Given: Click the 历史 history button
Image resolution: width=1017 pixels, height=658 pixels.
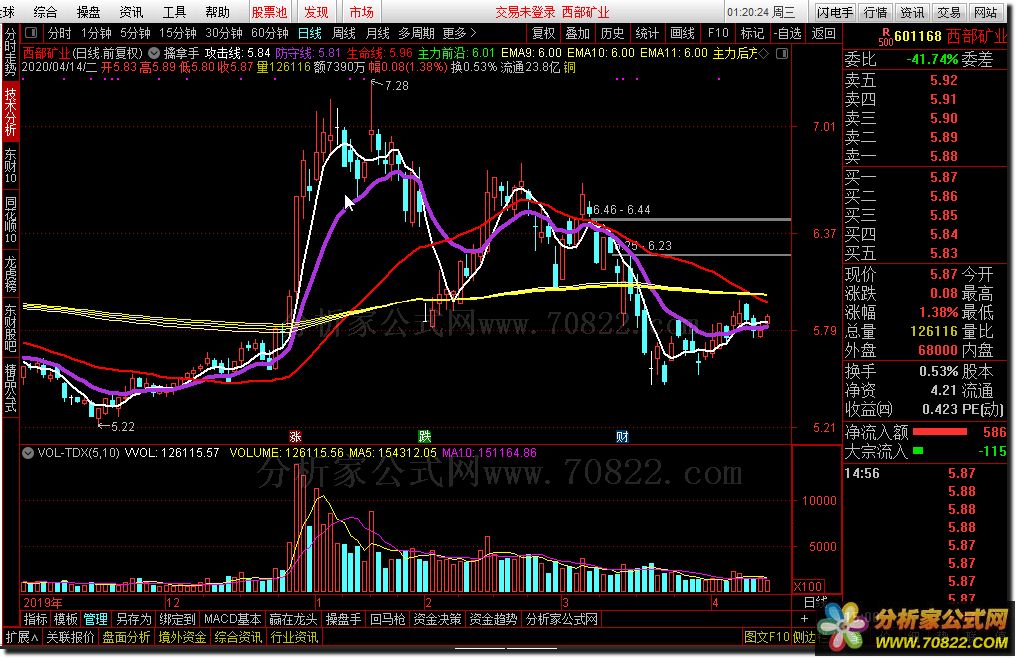Looking at the screenshot, I should [x=612, y=32].
